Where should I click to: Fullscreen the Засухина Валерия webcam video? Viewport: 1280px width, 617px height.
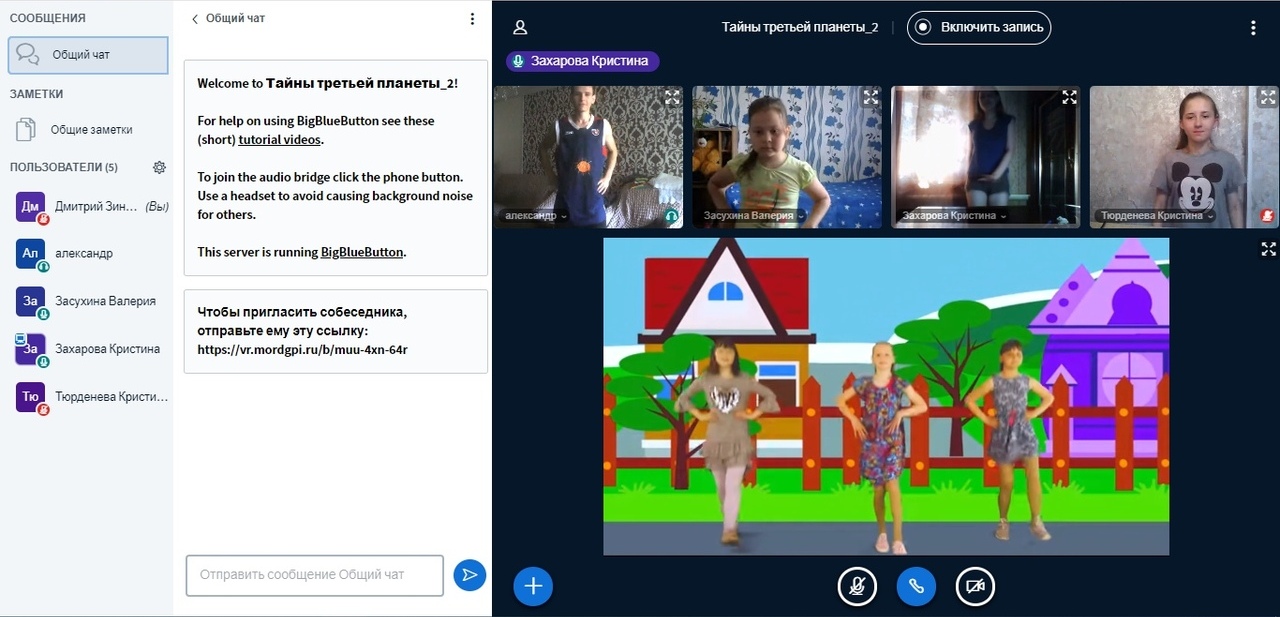point(870,97)
